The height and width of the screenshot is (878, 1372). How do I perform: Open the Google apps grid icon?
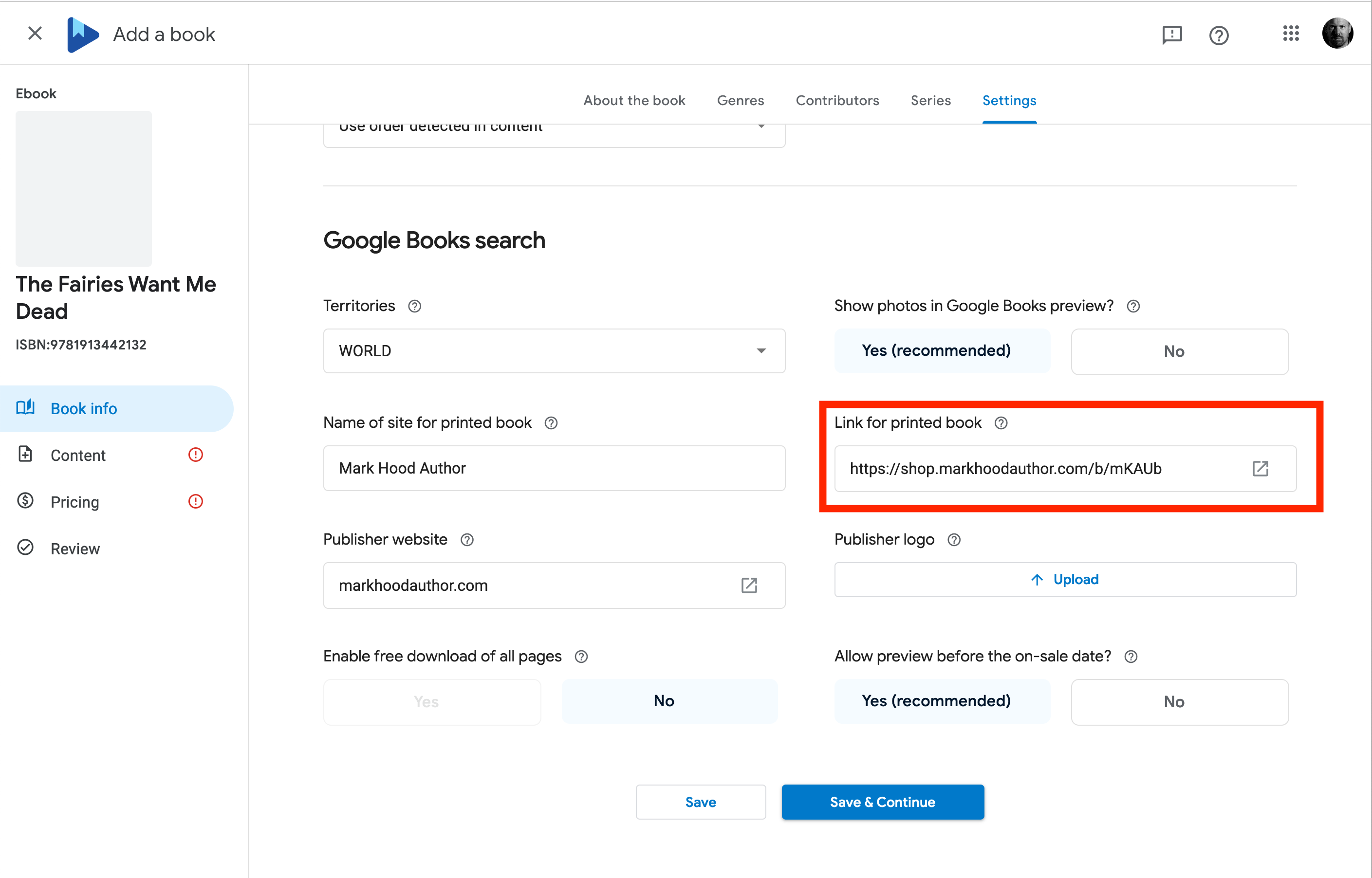pos(1291,34)
